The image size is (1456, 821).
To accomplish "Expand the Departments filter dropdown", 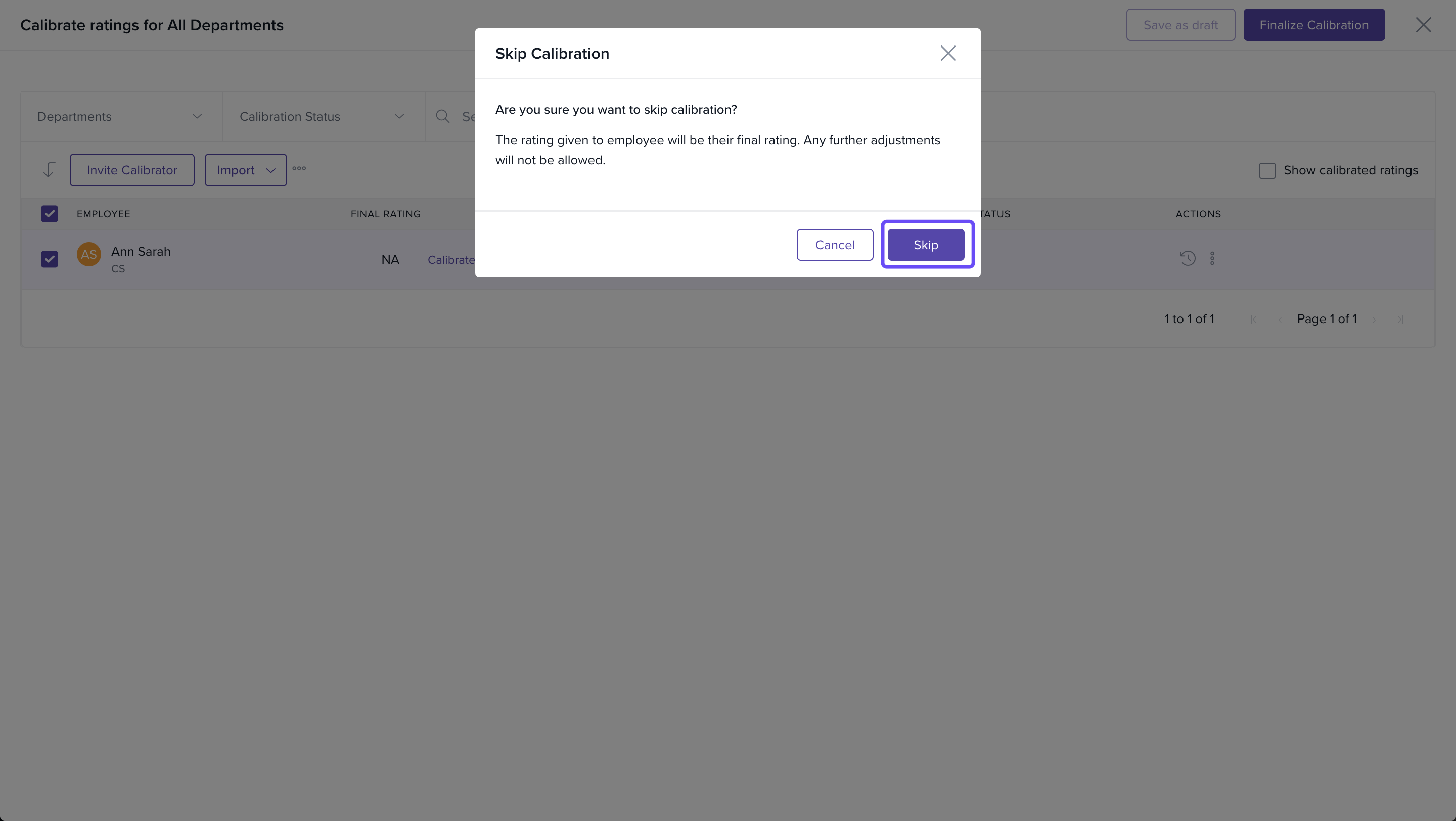I will pyautogui.click(x=121, y=116).
